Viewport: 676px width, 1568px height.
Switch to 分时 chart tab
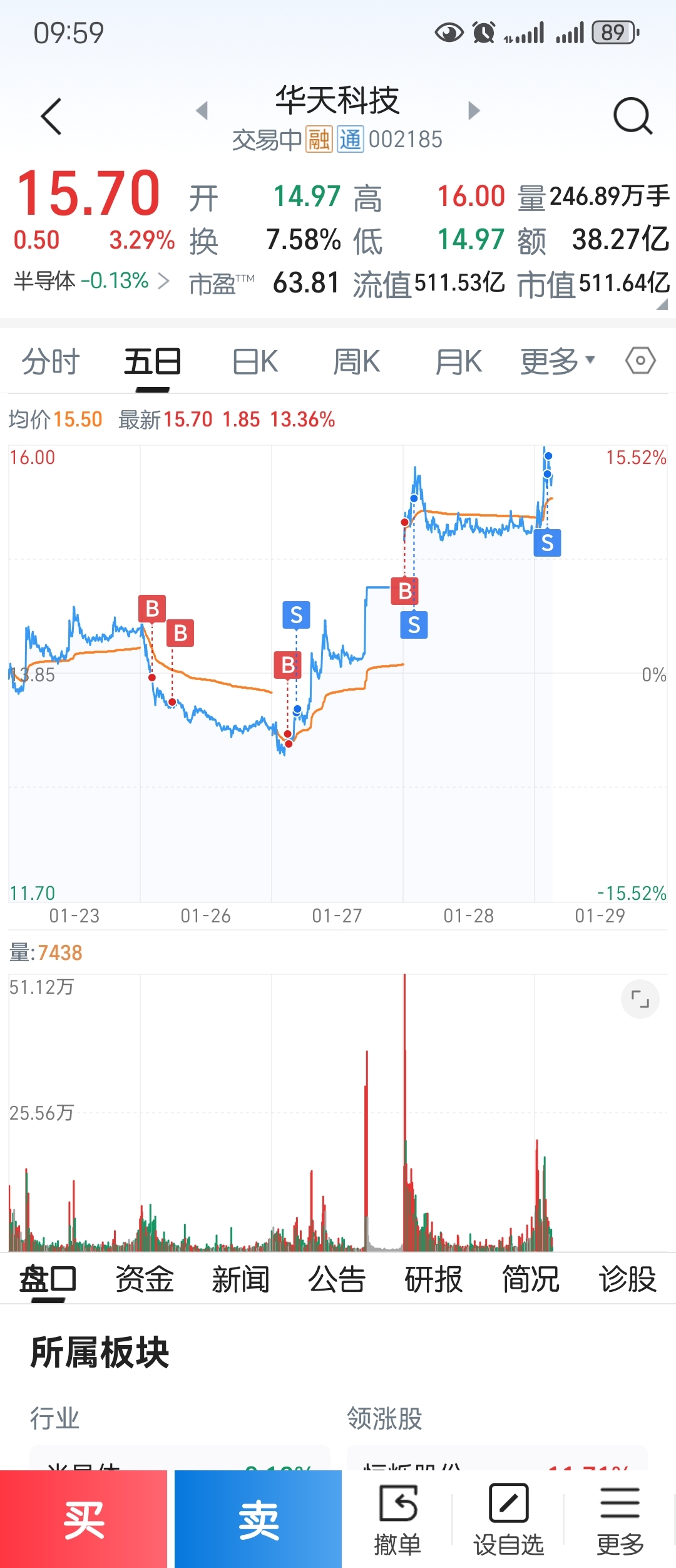[x=51, y=361]
